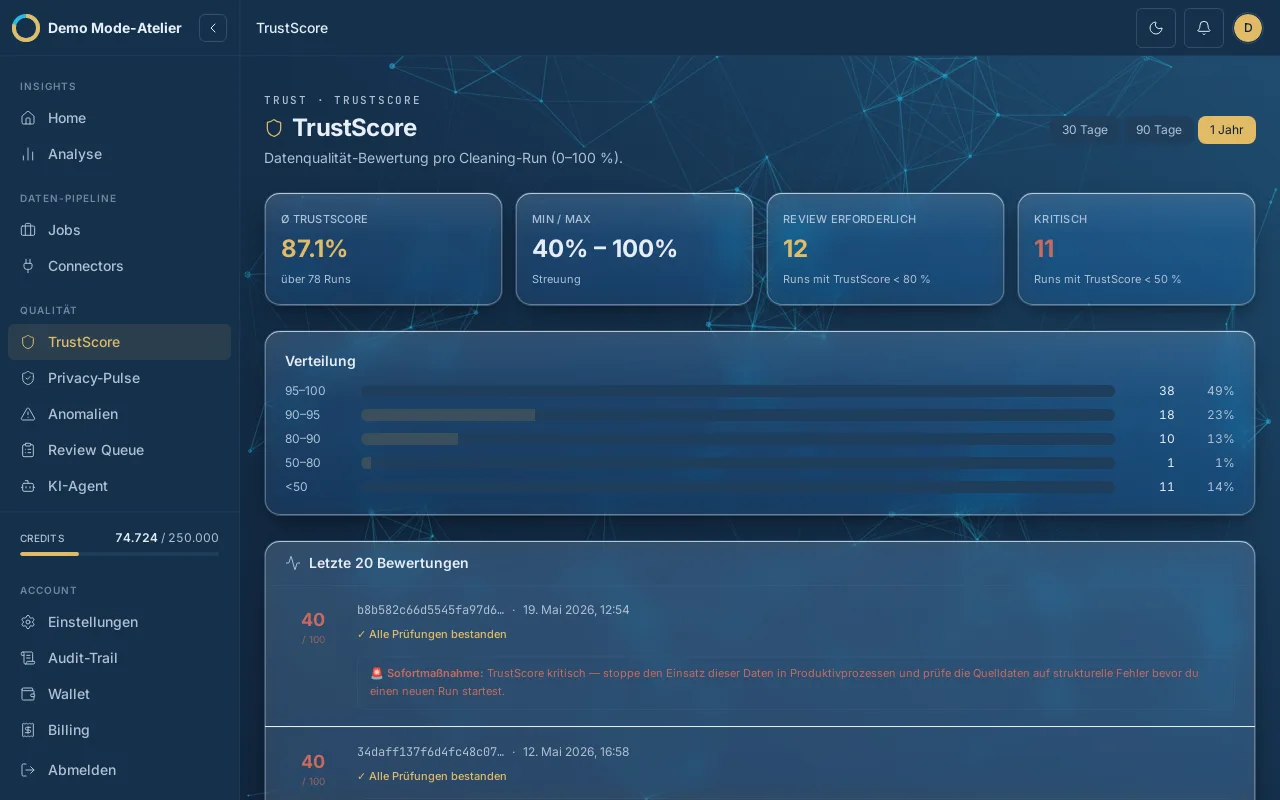This screenshot has width=1280, height=800.
Task: Click the Wallet icon in sidebar
Action: pyautogui.click(x=28, y=694)
